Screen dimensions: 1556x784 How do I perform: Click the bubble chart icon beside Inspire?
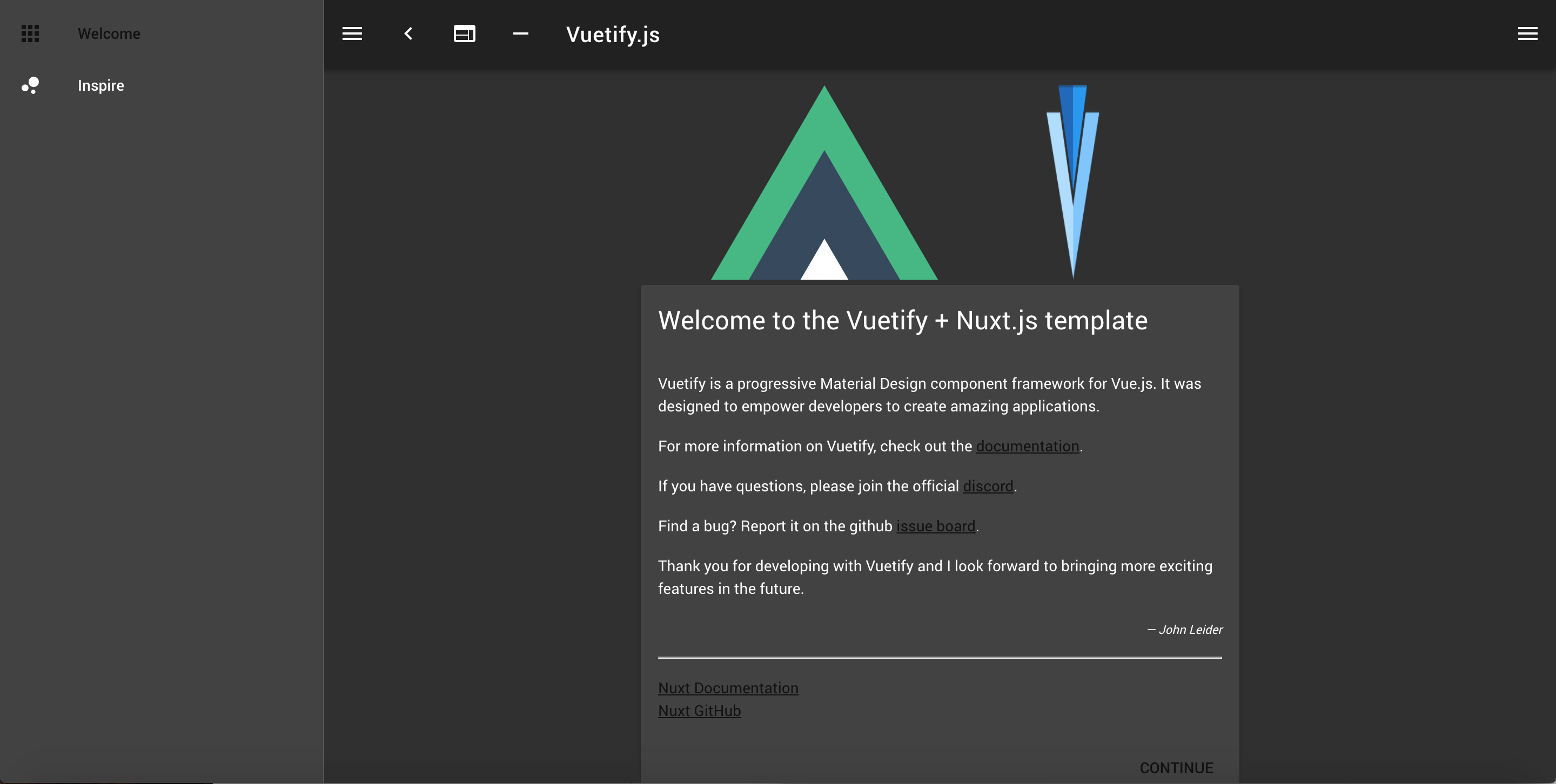30,85
